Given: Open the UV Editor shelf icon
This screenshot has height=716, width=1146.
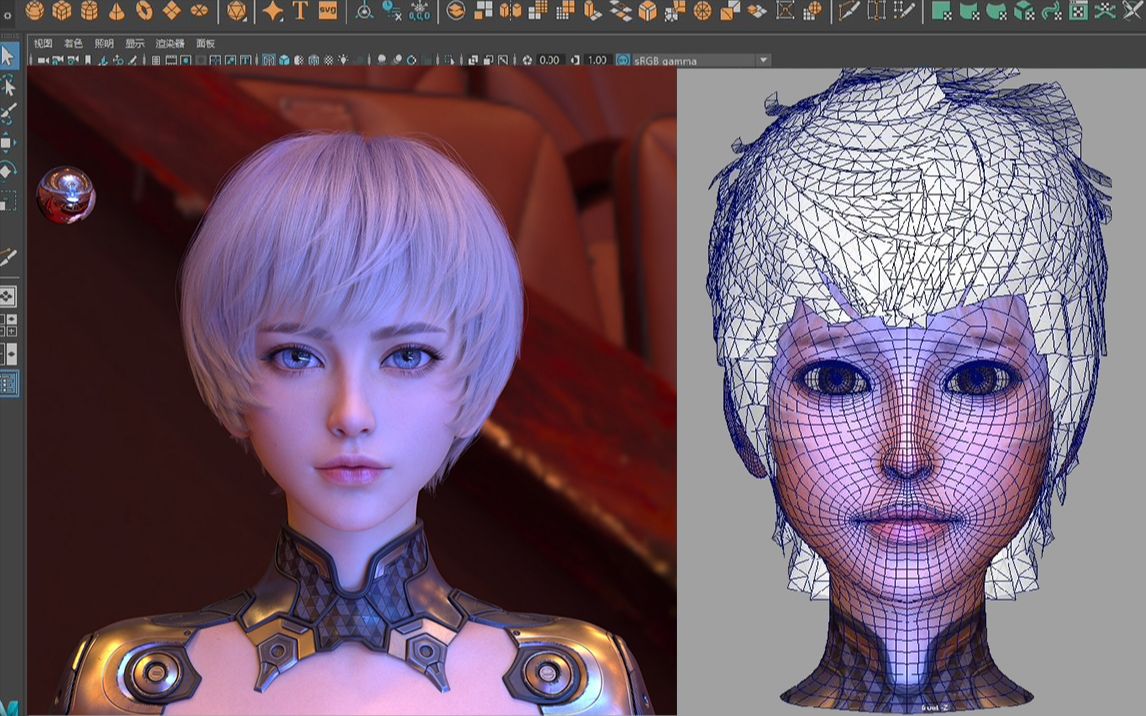Looking at the screenshot, I should click(x=1078, y=10).
